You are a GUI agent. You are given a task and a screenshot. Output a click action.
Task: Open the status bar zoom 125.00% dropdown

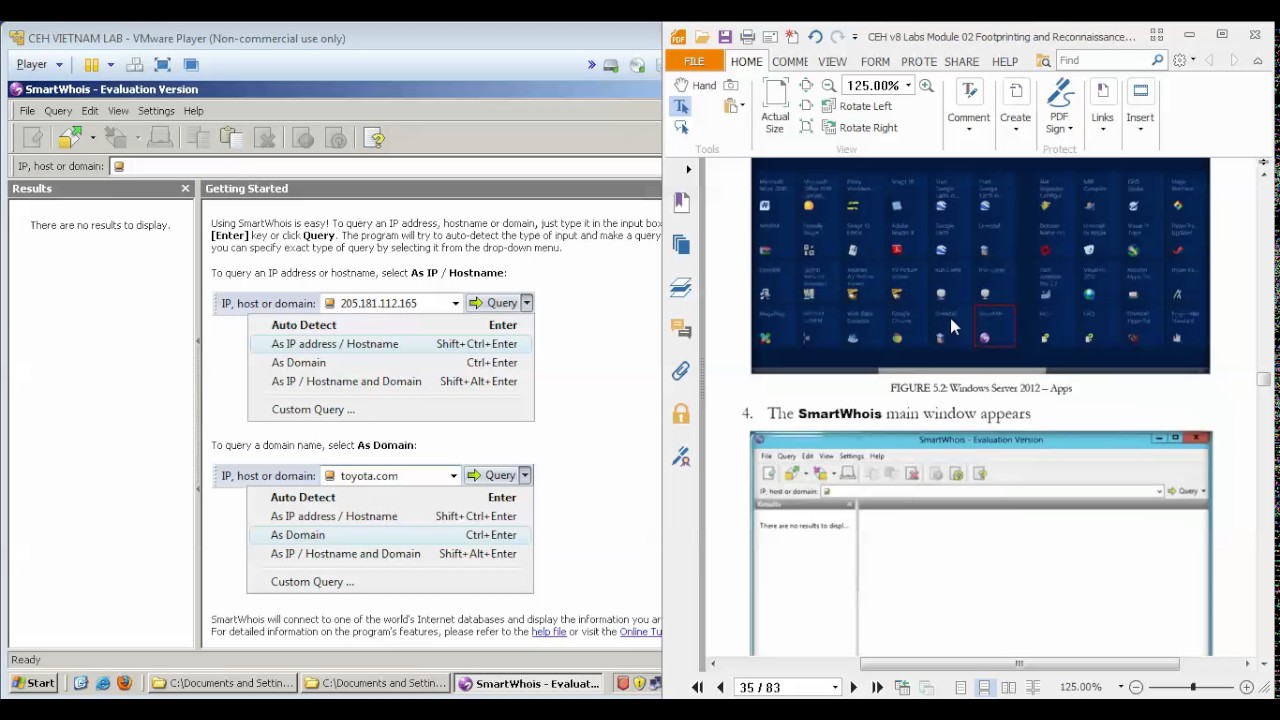(x=1120, y=688)
